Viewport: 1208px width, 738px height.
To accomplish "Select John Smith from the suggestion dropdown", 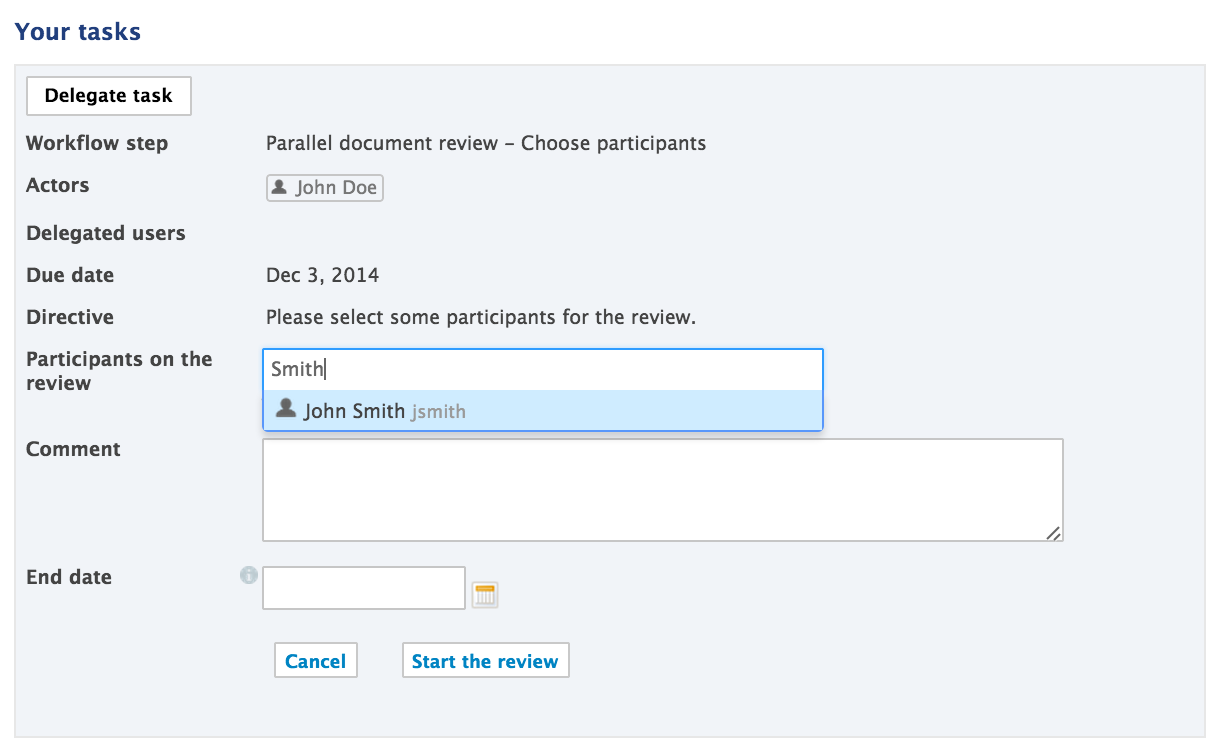I will (x=543, y=410).
